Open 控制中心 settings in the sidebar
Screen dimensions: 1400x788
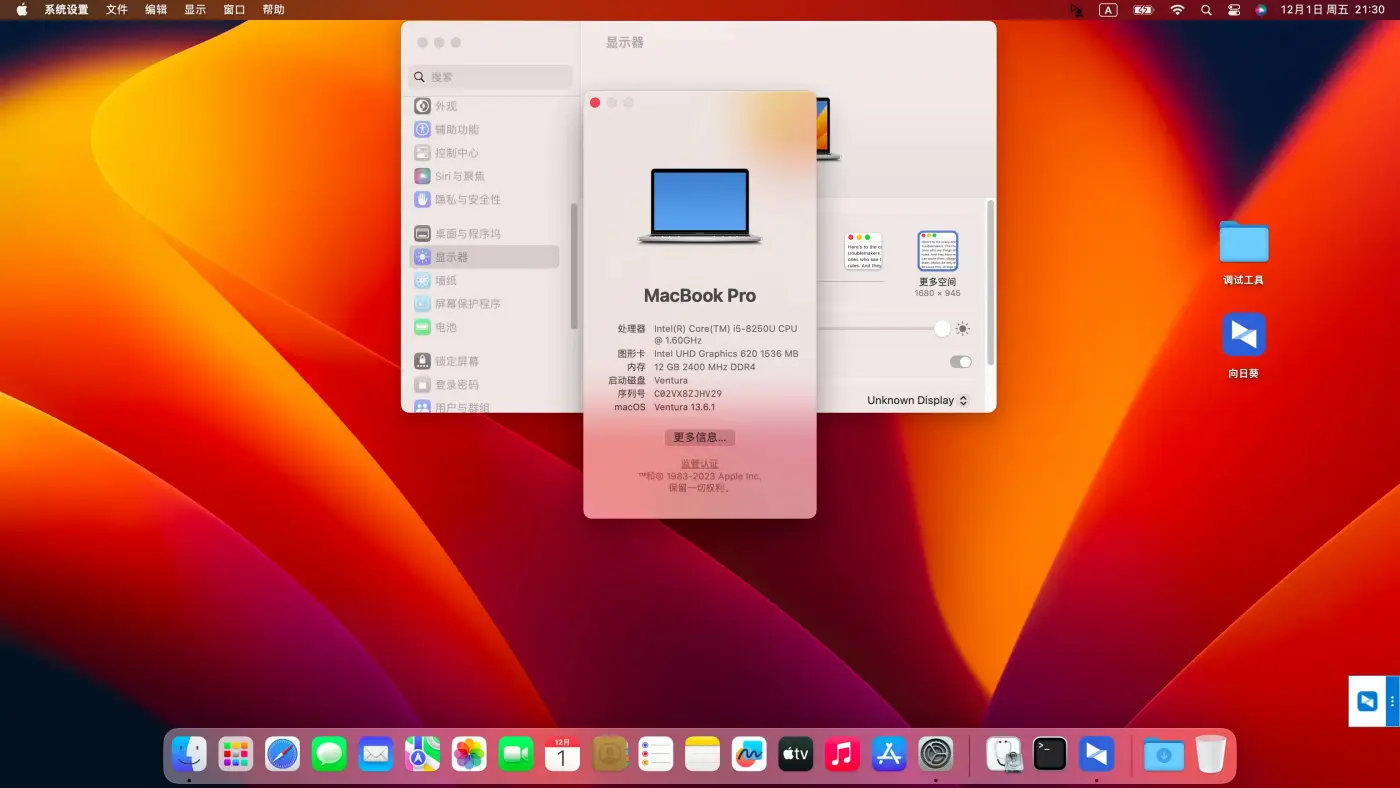456,152
